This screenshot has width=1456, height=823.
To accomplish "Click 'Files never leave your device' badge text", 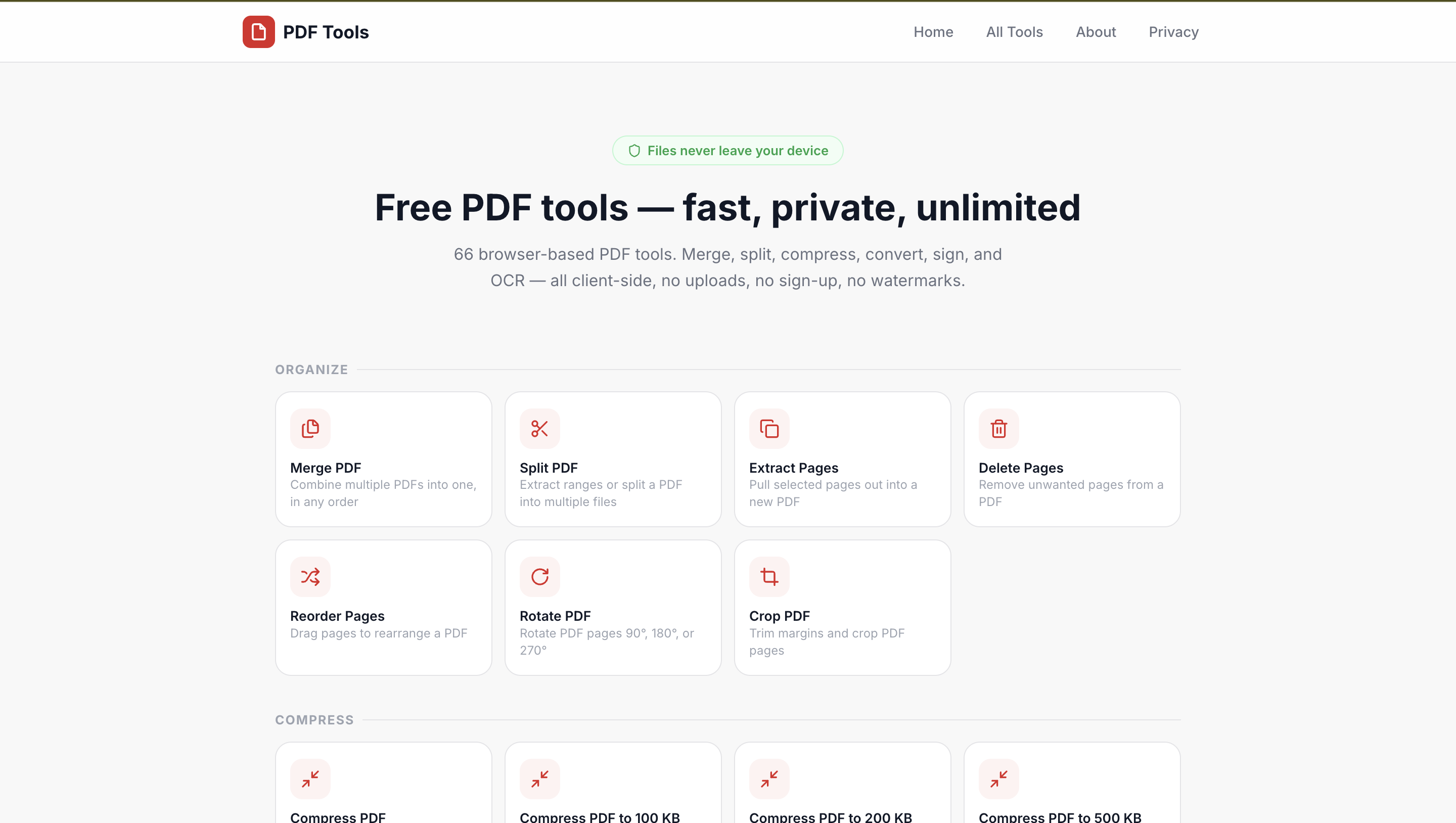I will pyautogui.click(x=738, y=151).
